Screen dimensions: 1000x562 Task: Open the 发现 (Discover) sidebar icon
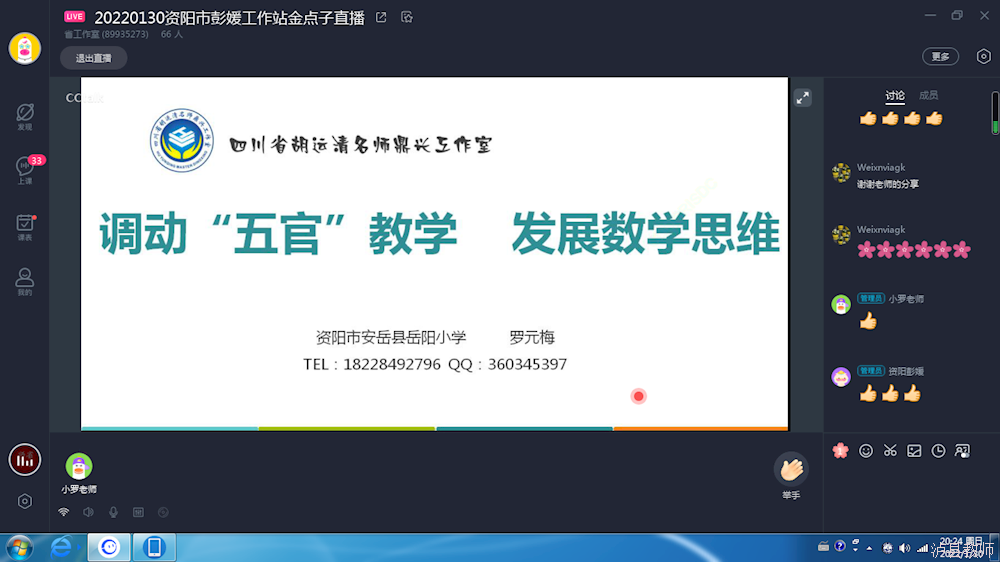pos(25,117)
